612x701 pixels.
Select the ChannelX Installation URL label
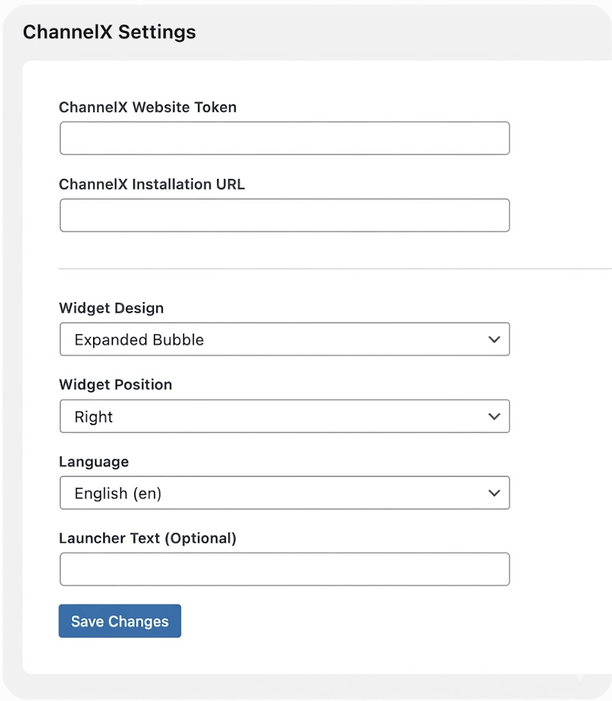(152, 184)
